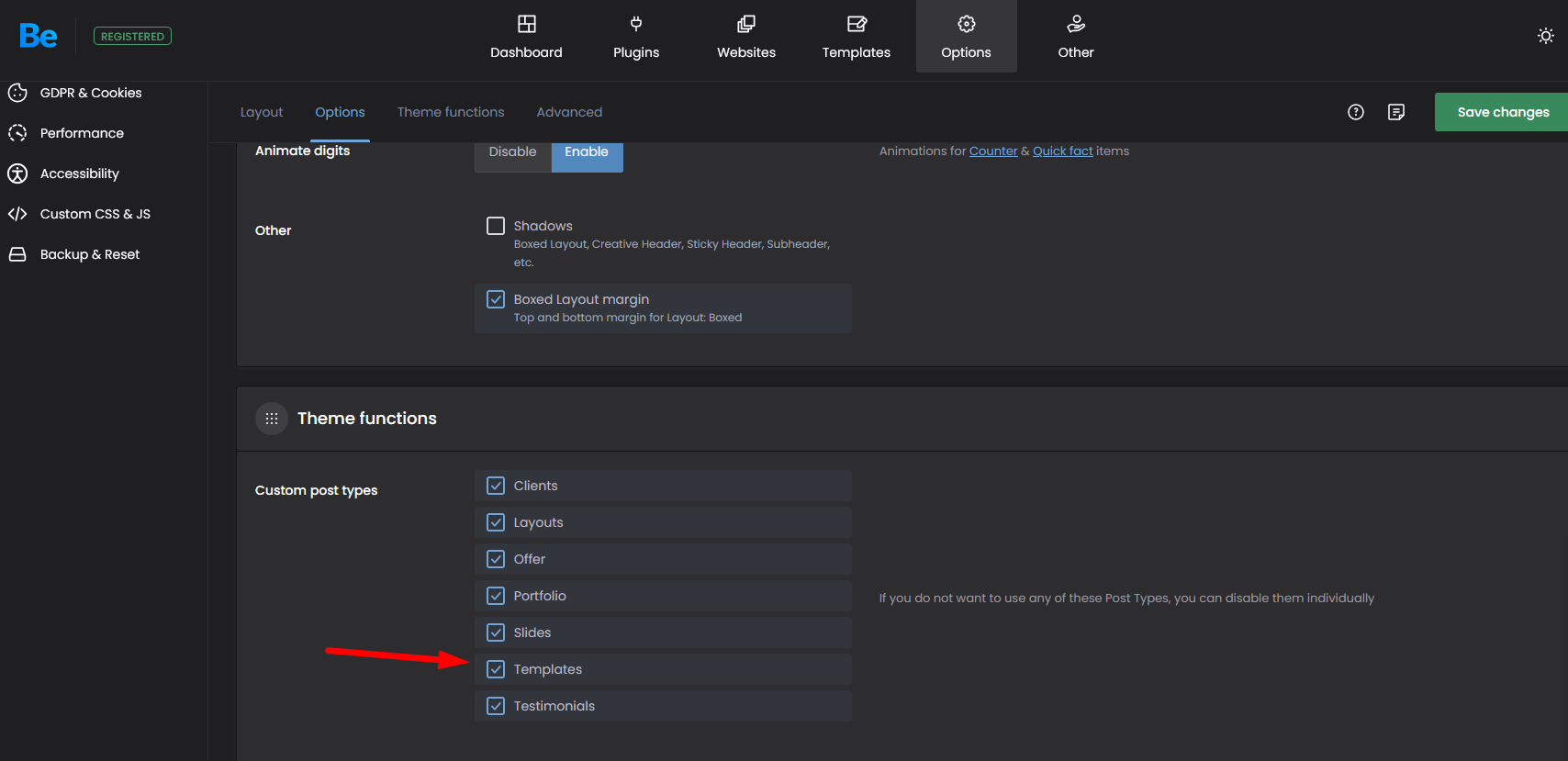Screen dimensions: 1568x761
Task: Click the Performance gauge icon
Action: click(17, 133)
